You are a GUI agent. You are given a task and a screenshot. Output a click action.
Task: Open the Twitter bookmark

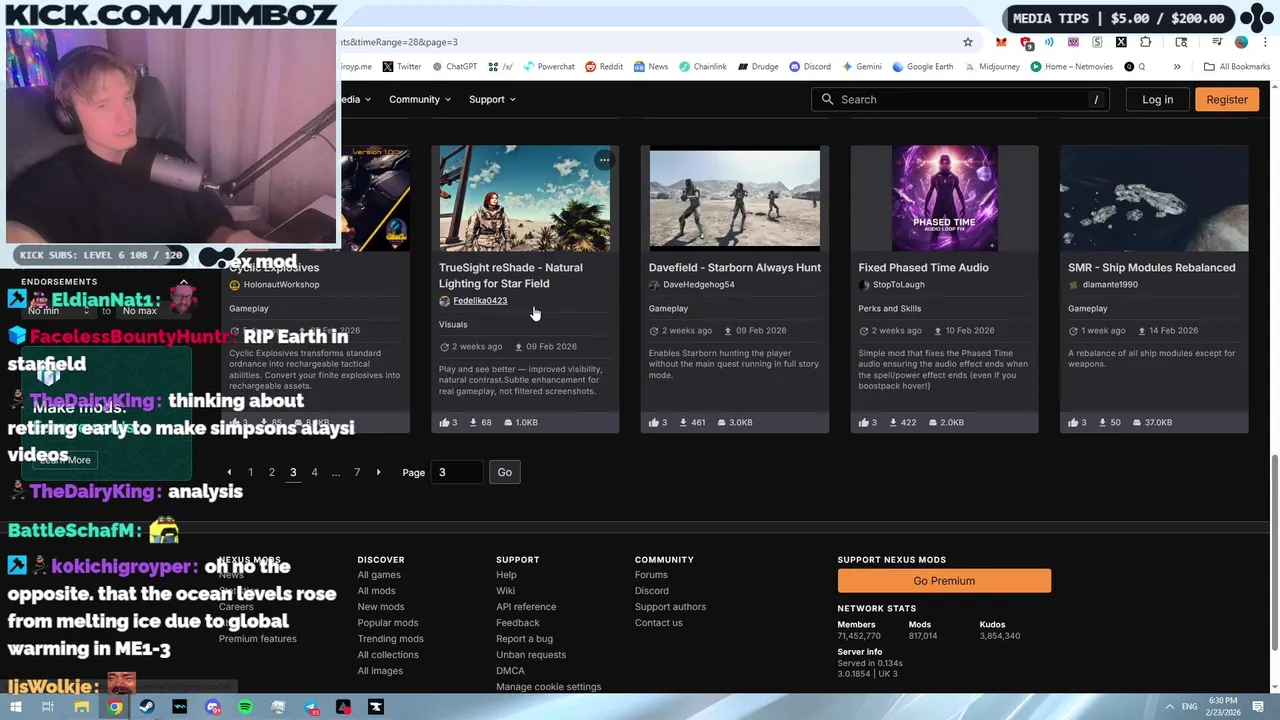[x=401, y=67]
